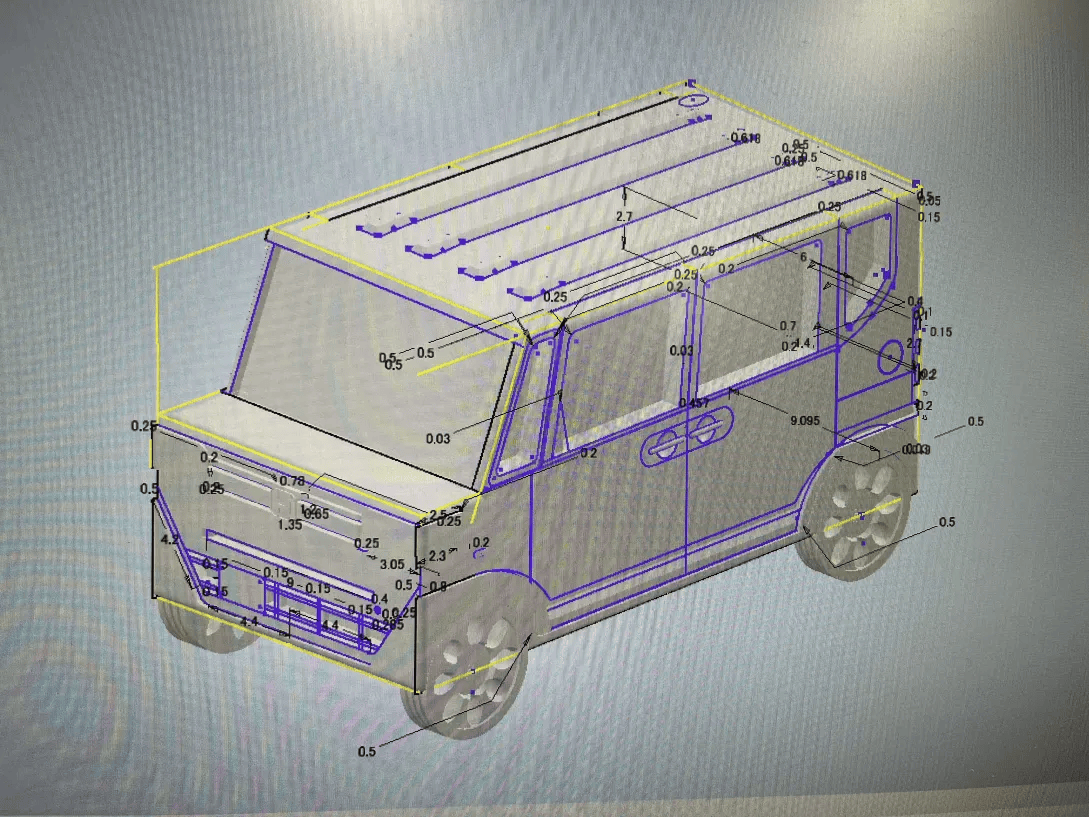Pick the 3.05 dimension on front bumper

point(392,565)
